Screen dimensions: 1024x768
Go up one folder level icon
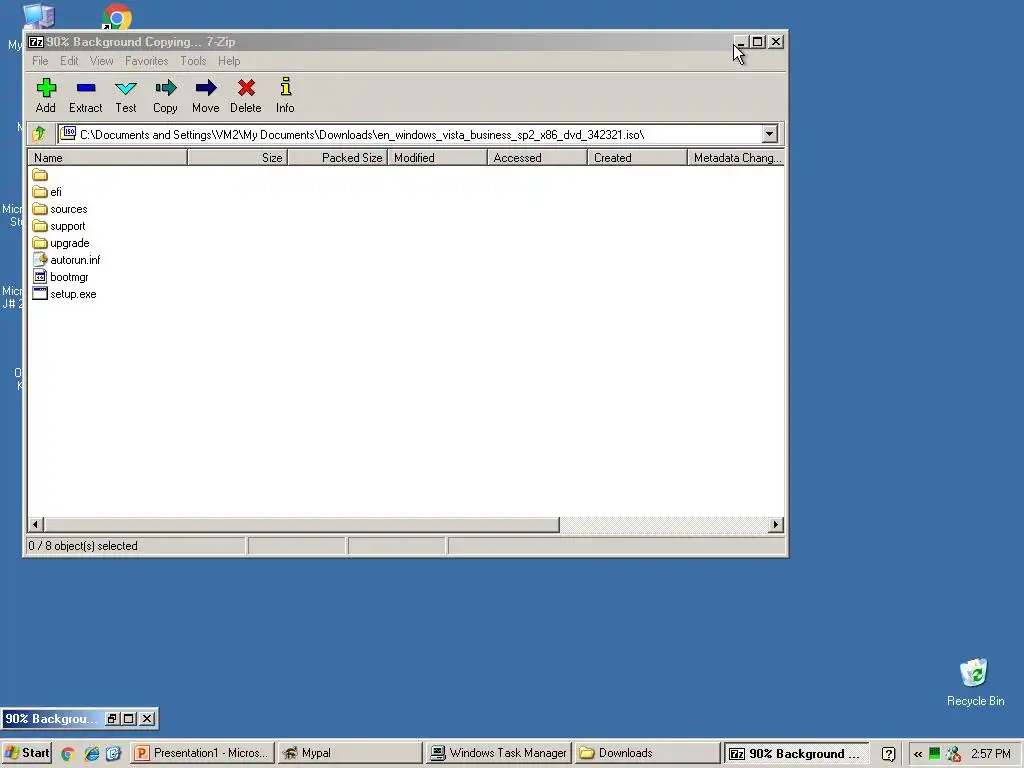pos(39,134)
